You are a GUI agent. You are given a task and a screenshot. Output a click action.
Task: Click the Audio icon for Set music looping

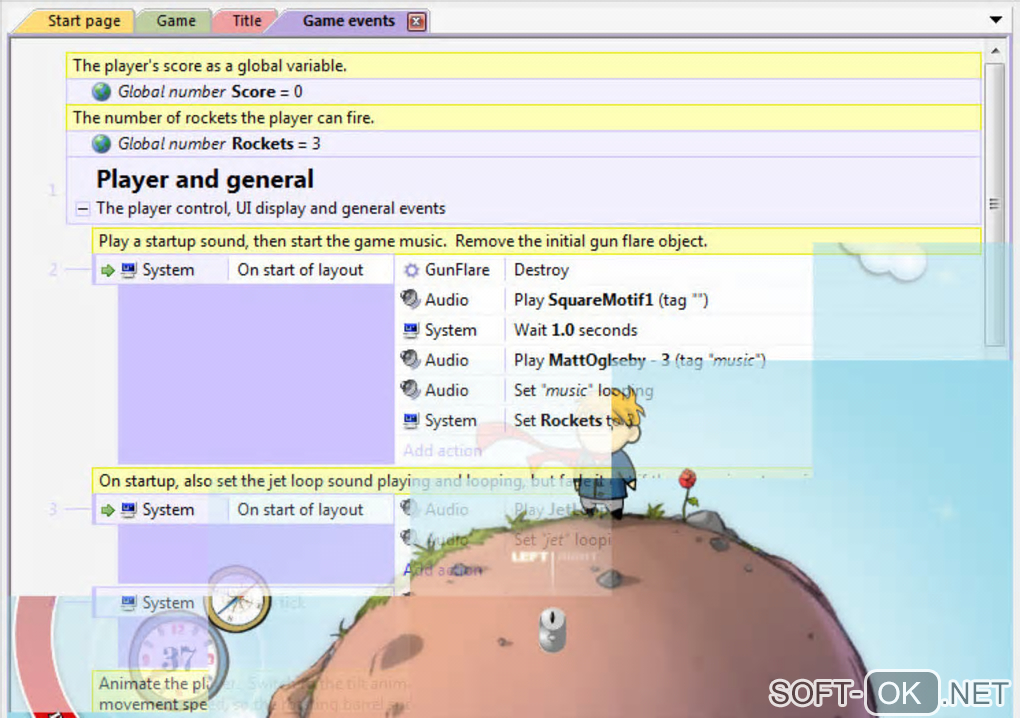pyautogui.click(x=410, y=390)
